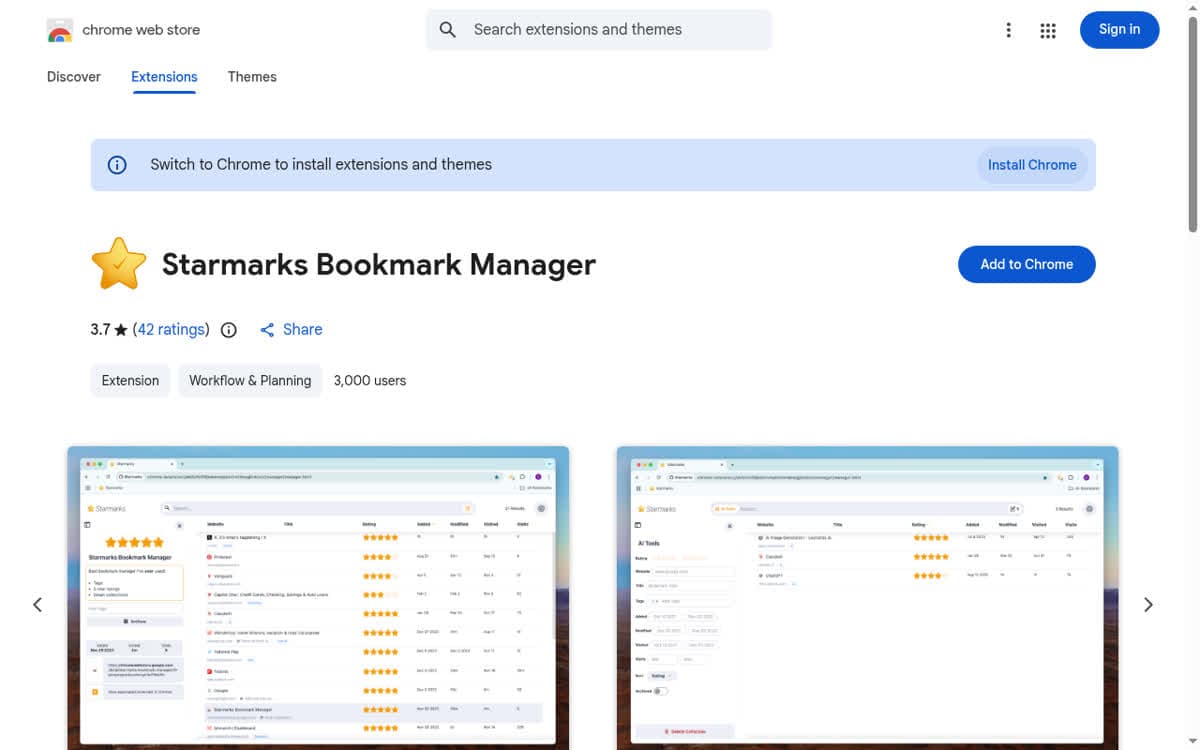Image resolution: width=1200 pixels, height=750 pixels.
Task: Click the search magnifier icon
Action: pyautogui.click(x=448, y=30)
